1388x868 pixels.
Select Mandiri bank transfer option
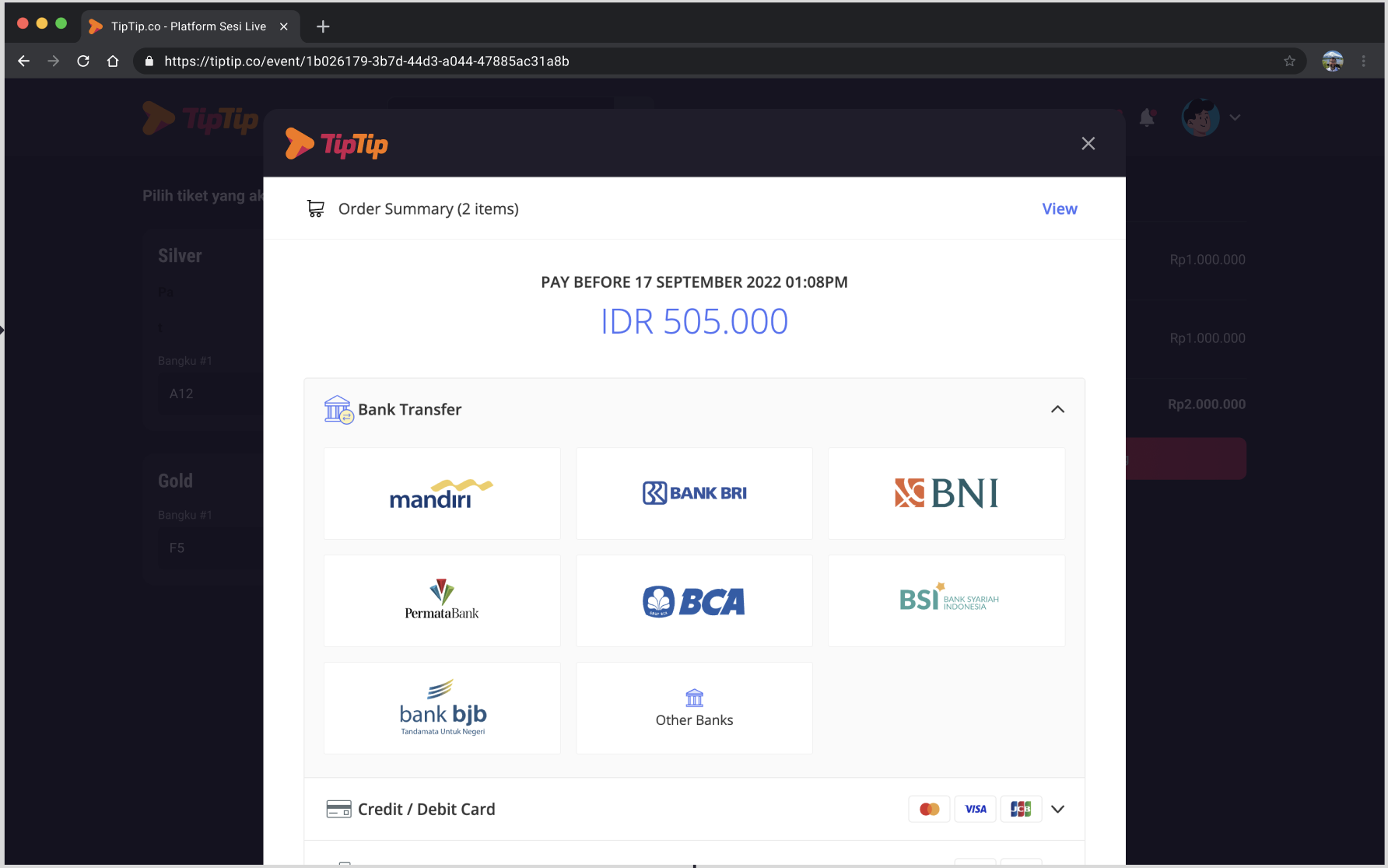click(442, 493)
